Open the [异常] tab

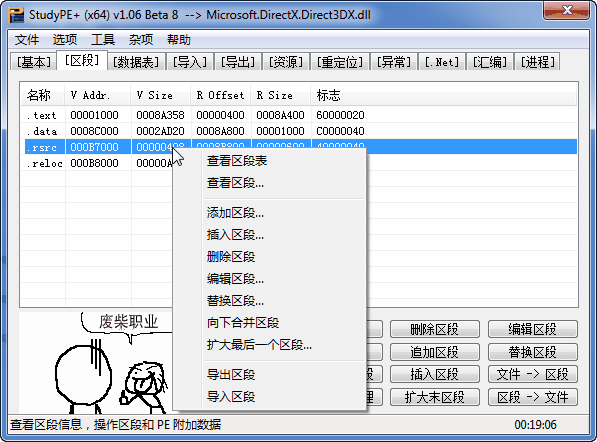394,62
